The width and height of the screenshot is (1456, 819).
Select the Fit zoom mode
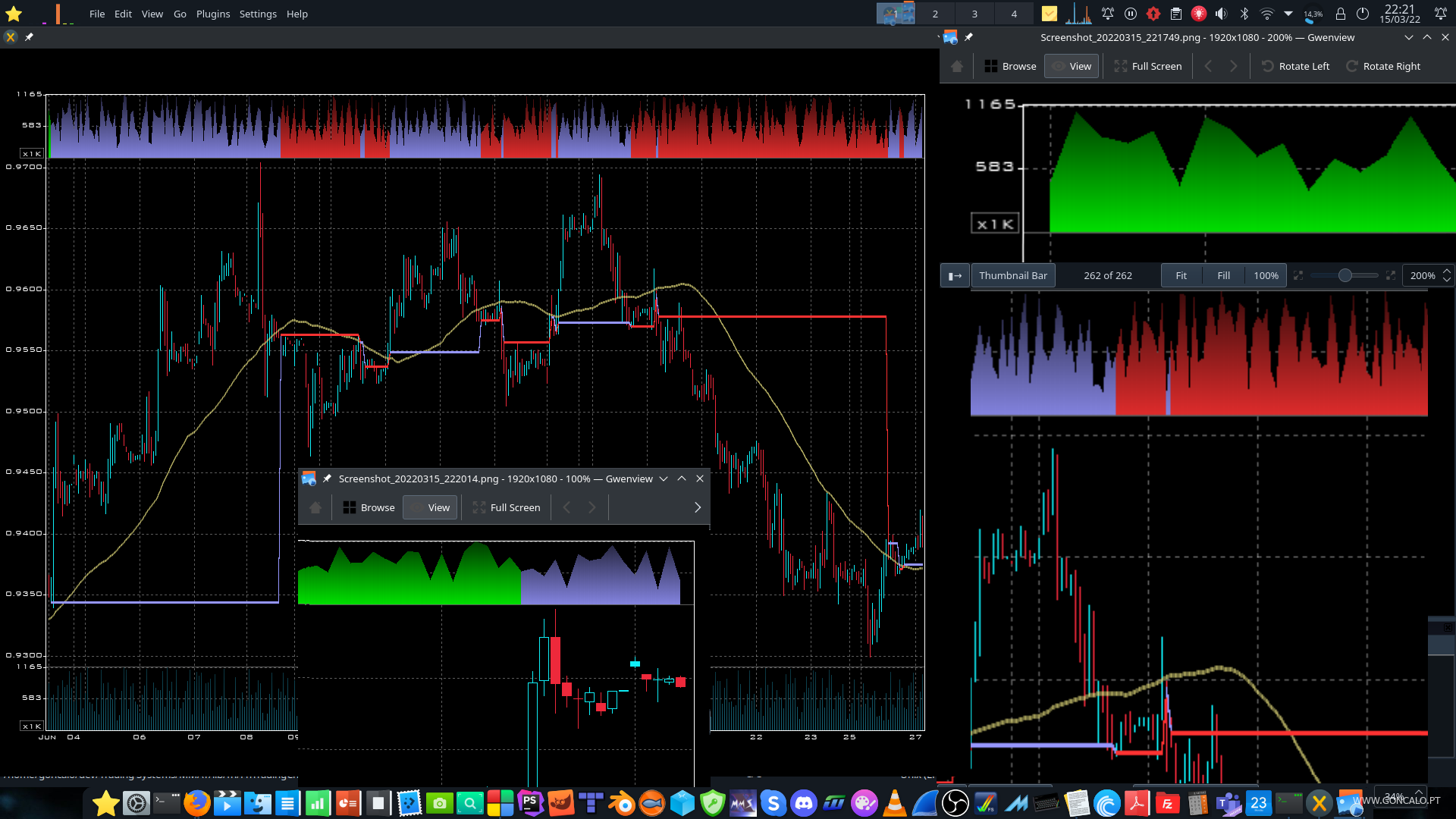[1181, 275]
